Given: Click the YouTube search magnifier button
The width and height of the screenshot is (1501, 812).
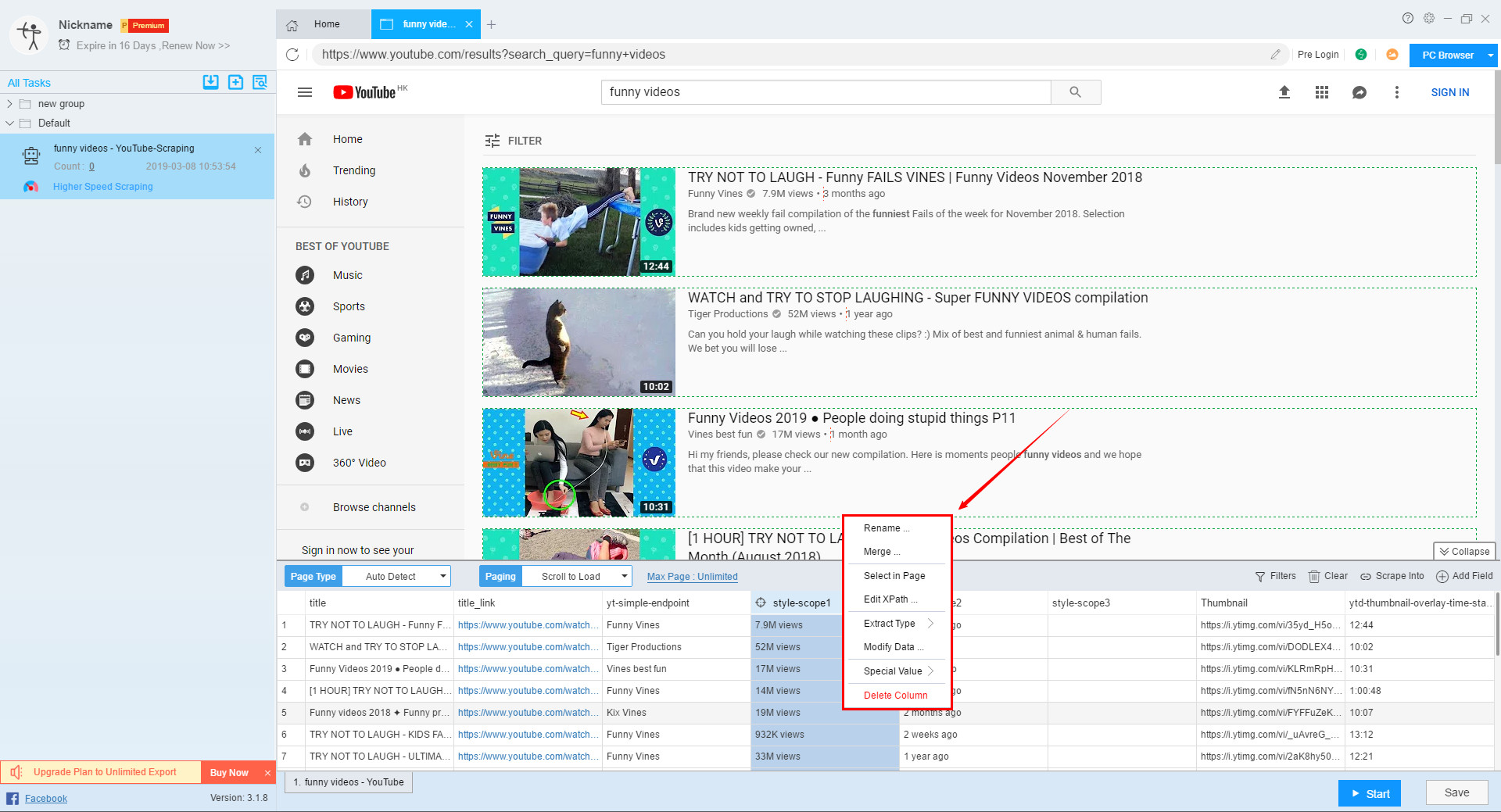Looking at the screenshot, I should point(1075,92).
